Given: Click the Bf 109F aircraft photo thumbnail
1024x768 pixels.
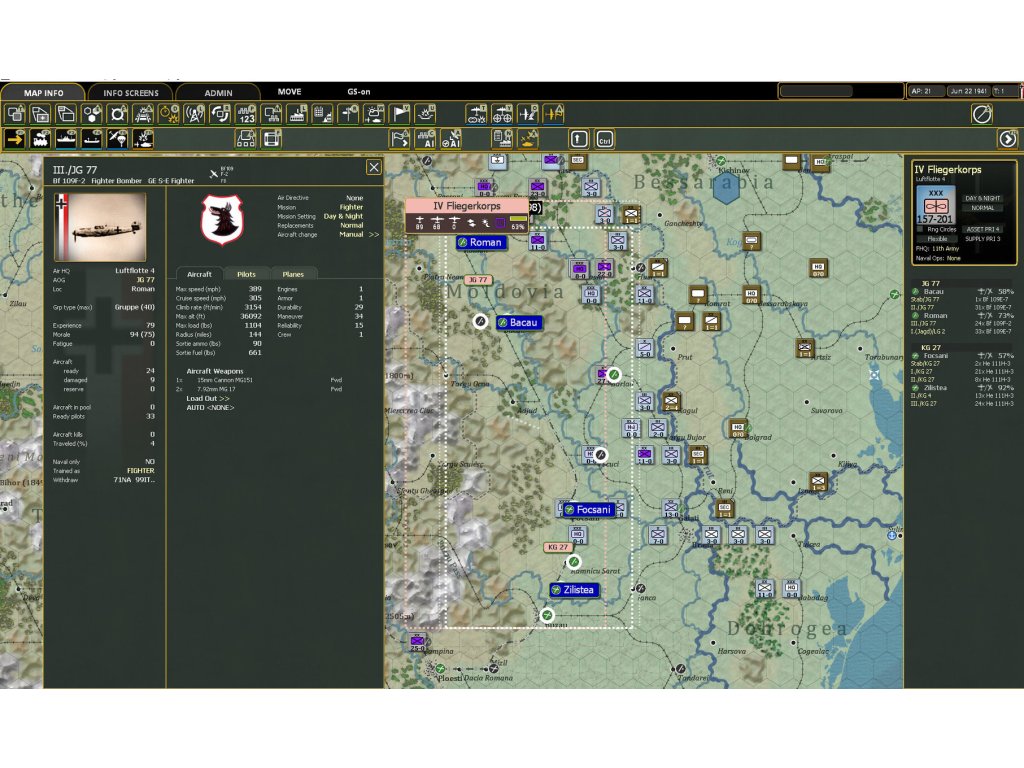Looking at the screenshot, I should pyautogui.click(x=99, y=227).
